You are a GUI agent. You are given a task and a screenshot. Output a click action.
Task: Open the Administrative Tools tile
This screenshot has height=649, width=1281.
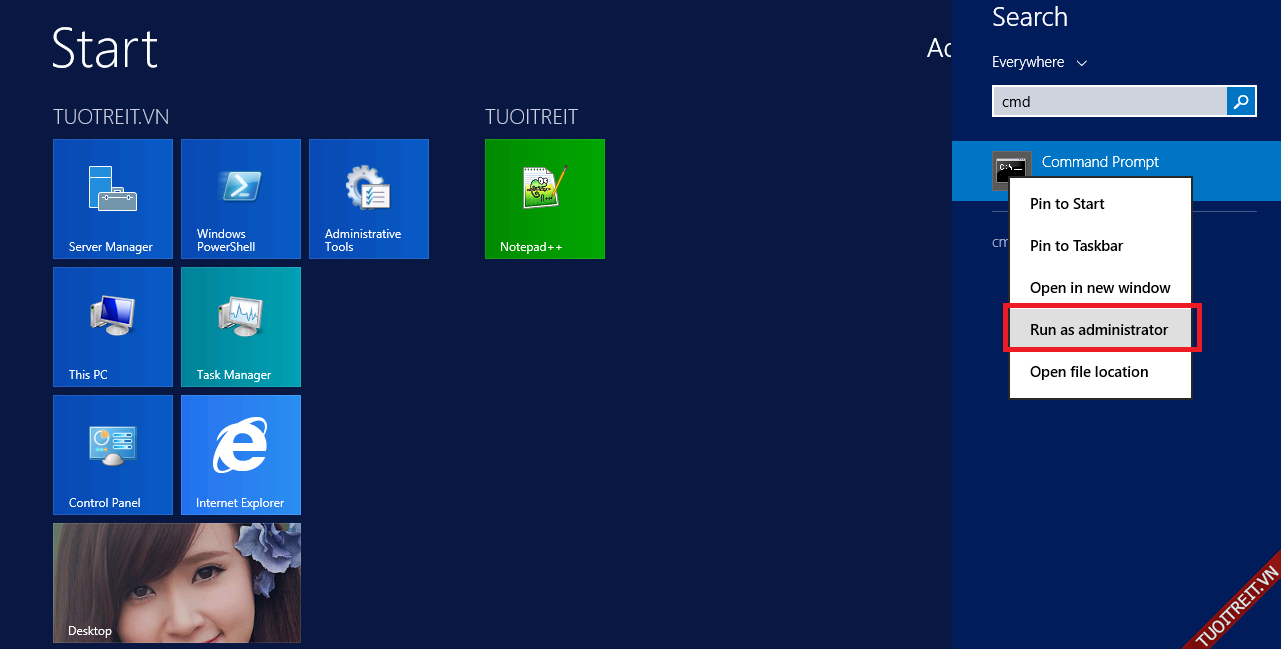(x=368, y=199)
